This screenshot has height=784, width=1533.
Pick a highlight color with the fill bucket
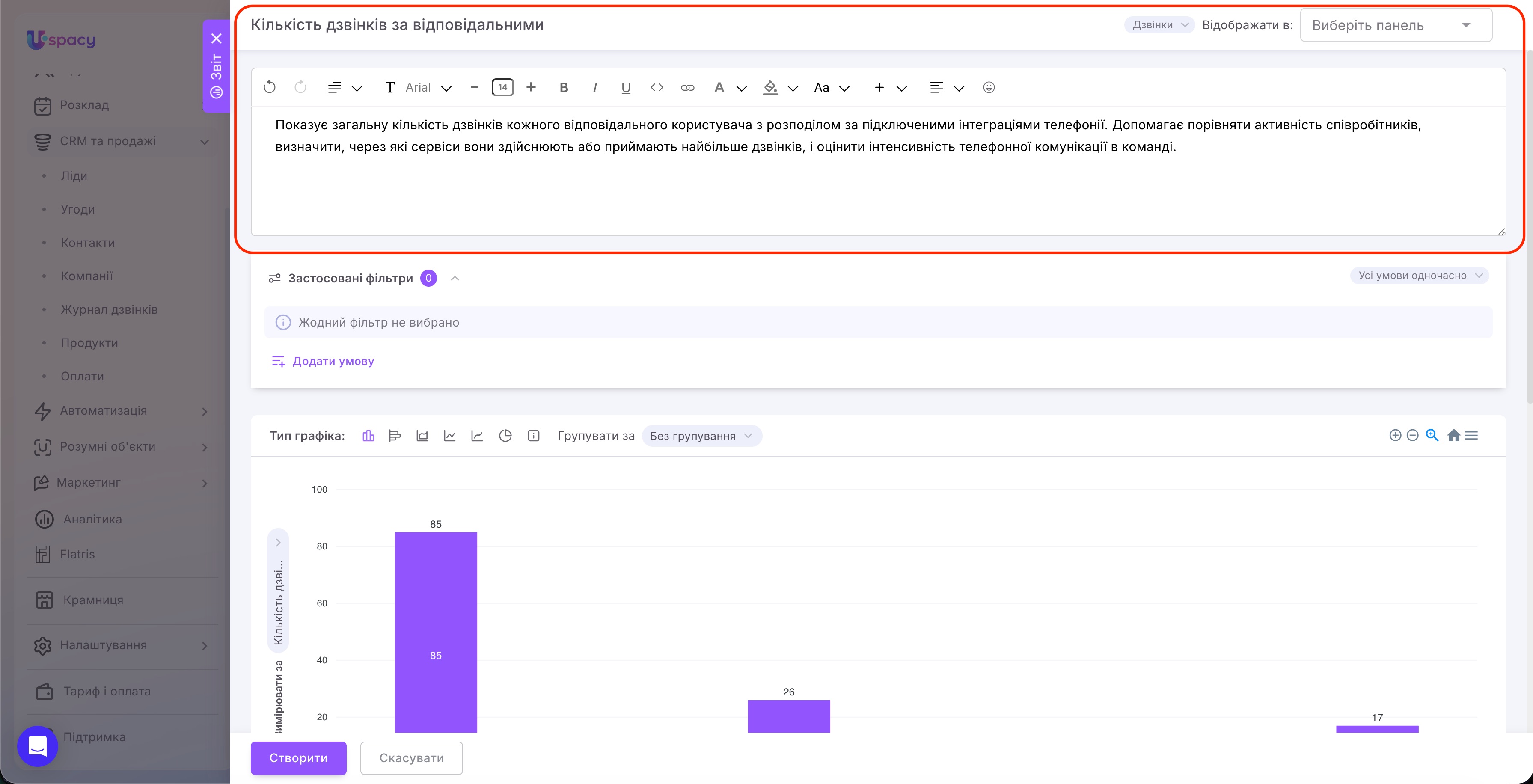(781, 87)
